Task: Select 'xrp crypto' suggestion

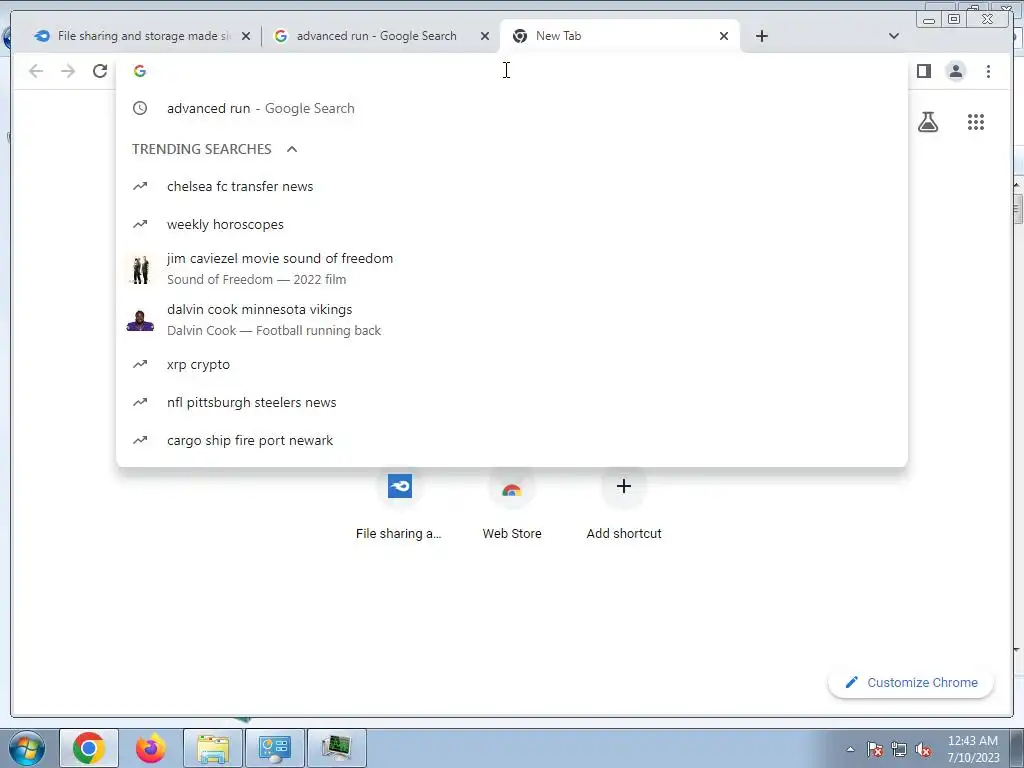Action: point(511,364)
